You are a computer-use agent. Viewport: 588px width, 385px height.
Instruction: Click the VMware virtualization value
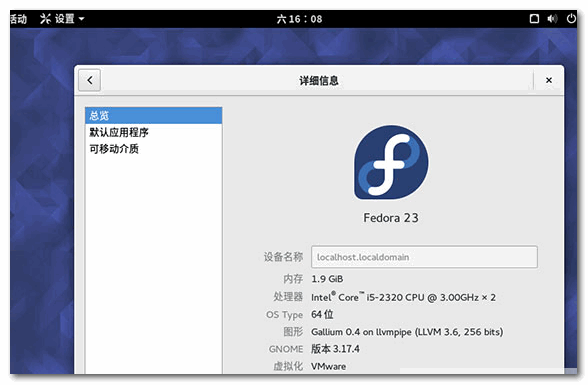pos(328,366)
